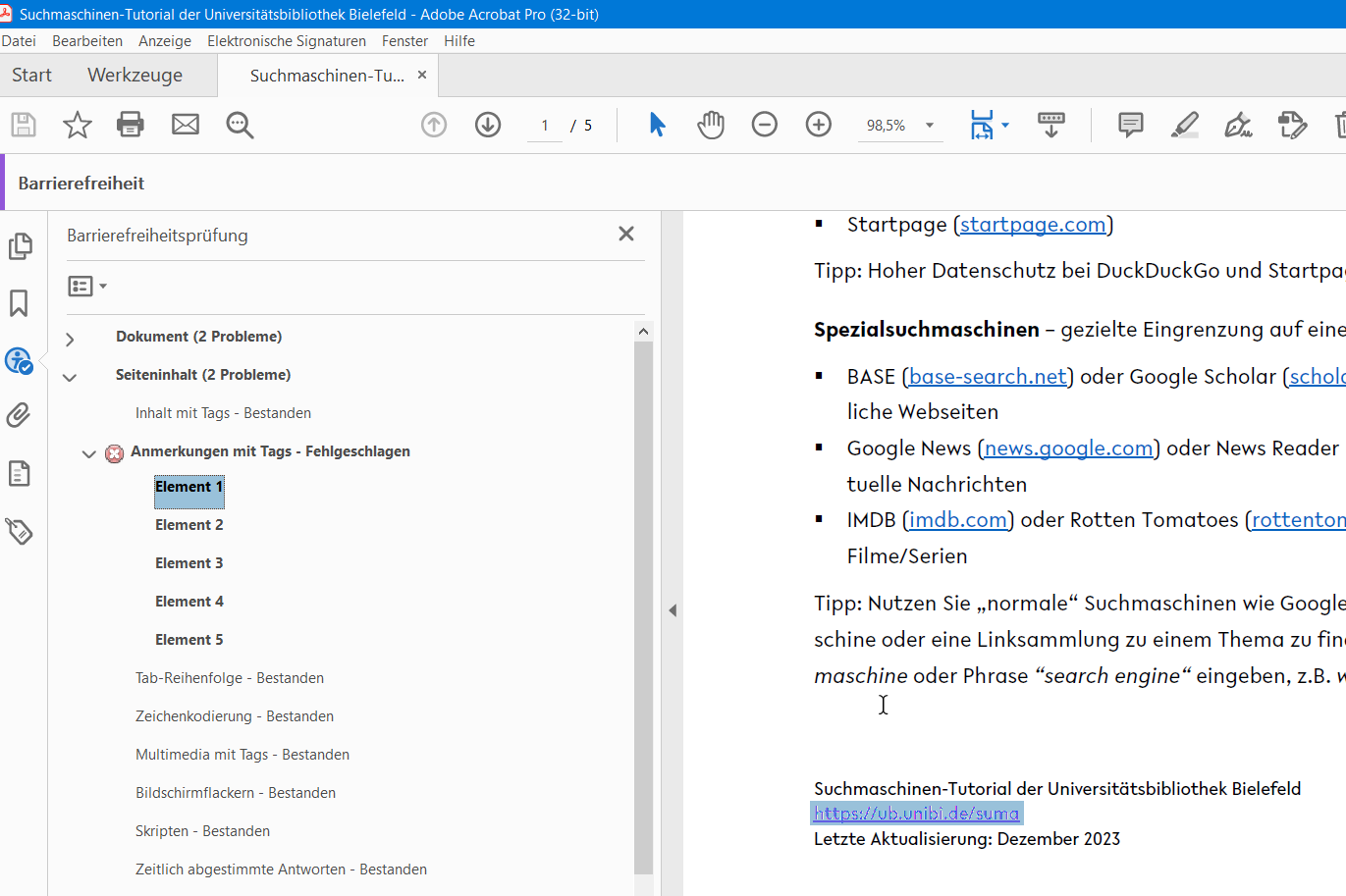Close the Barrierefreiheitsprüfung panel
1346x896 pixels.
[626, 234]
